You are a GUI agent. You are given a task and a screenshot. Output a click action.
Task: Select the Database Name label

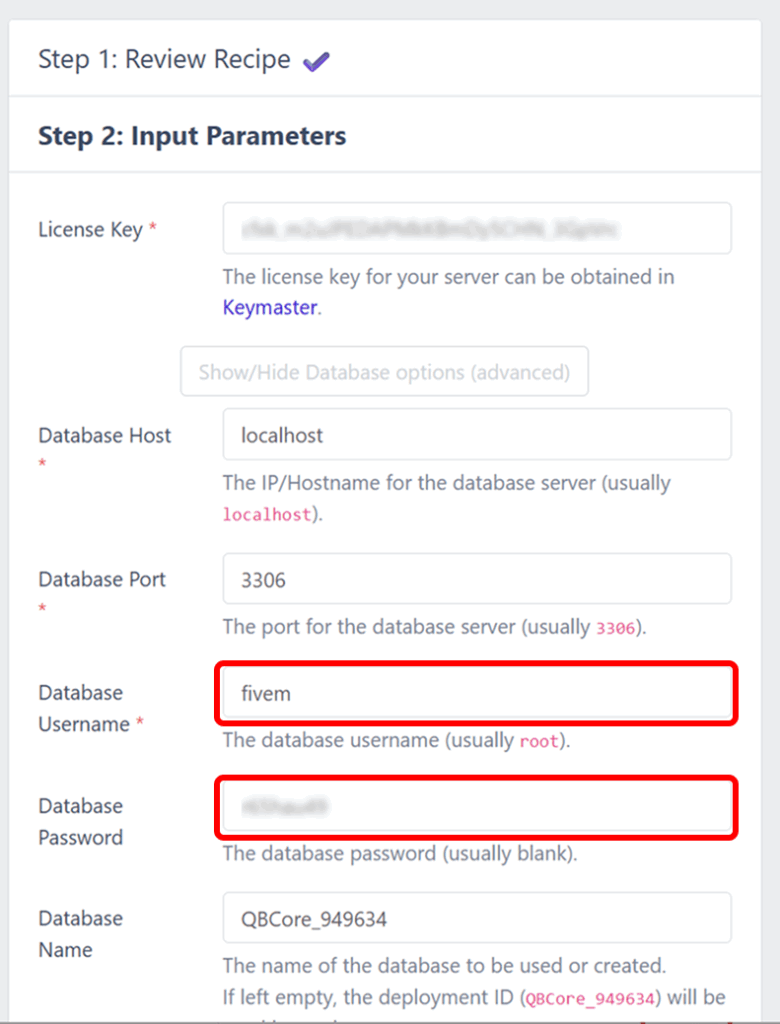click(x=81, y=934)
